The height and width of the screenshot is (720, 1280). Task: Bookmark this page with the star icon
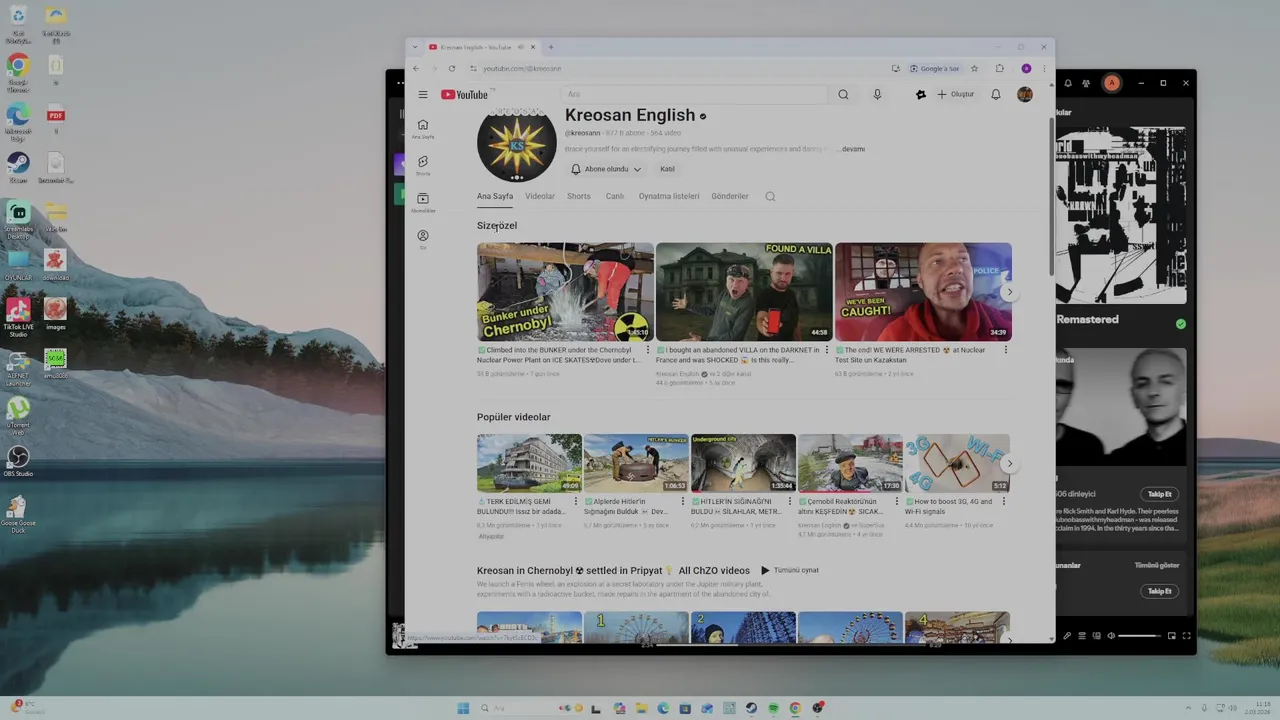(974, 69)
